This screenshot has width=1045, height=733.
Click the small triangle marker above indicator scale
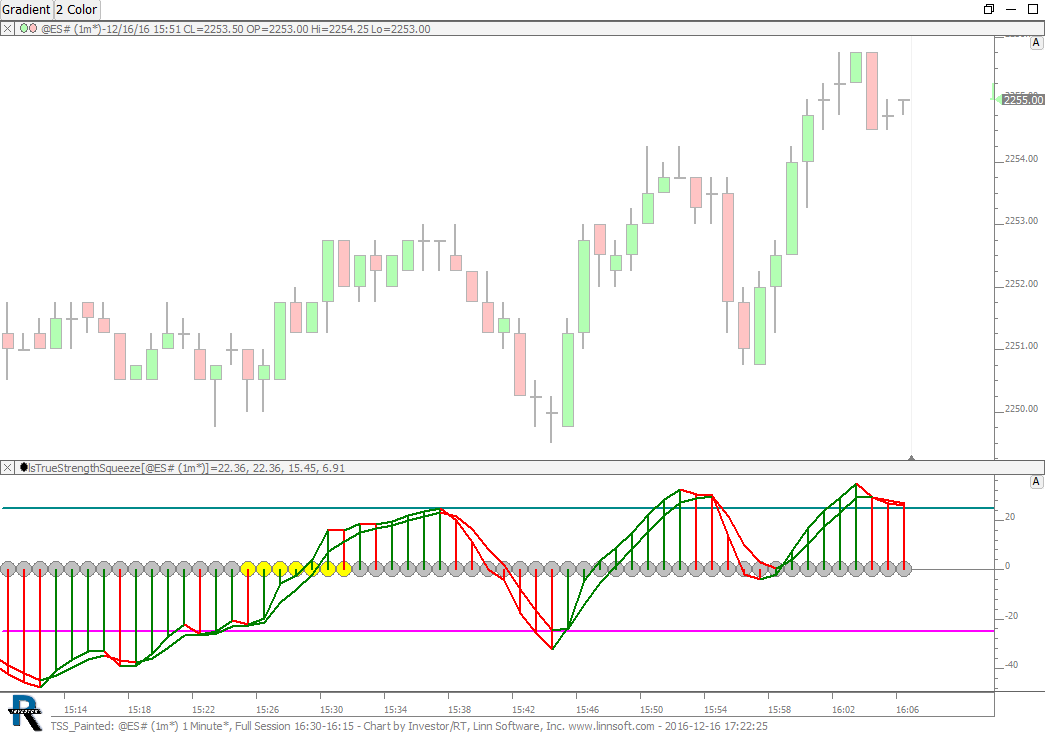[911, 457]
